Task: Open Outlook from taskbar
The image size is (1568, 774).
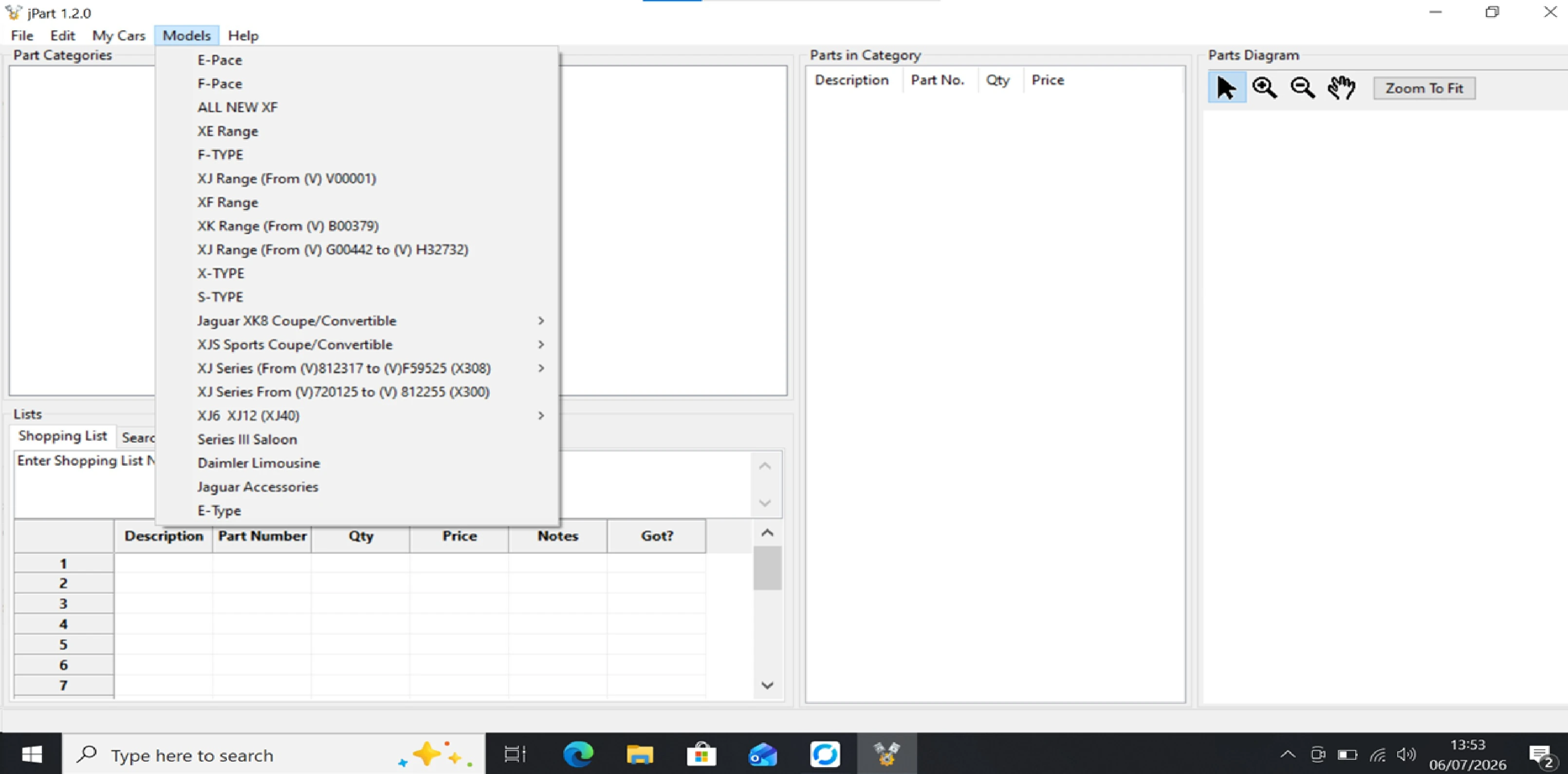Action: 763,755
